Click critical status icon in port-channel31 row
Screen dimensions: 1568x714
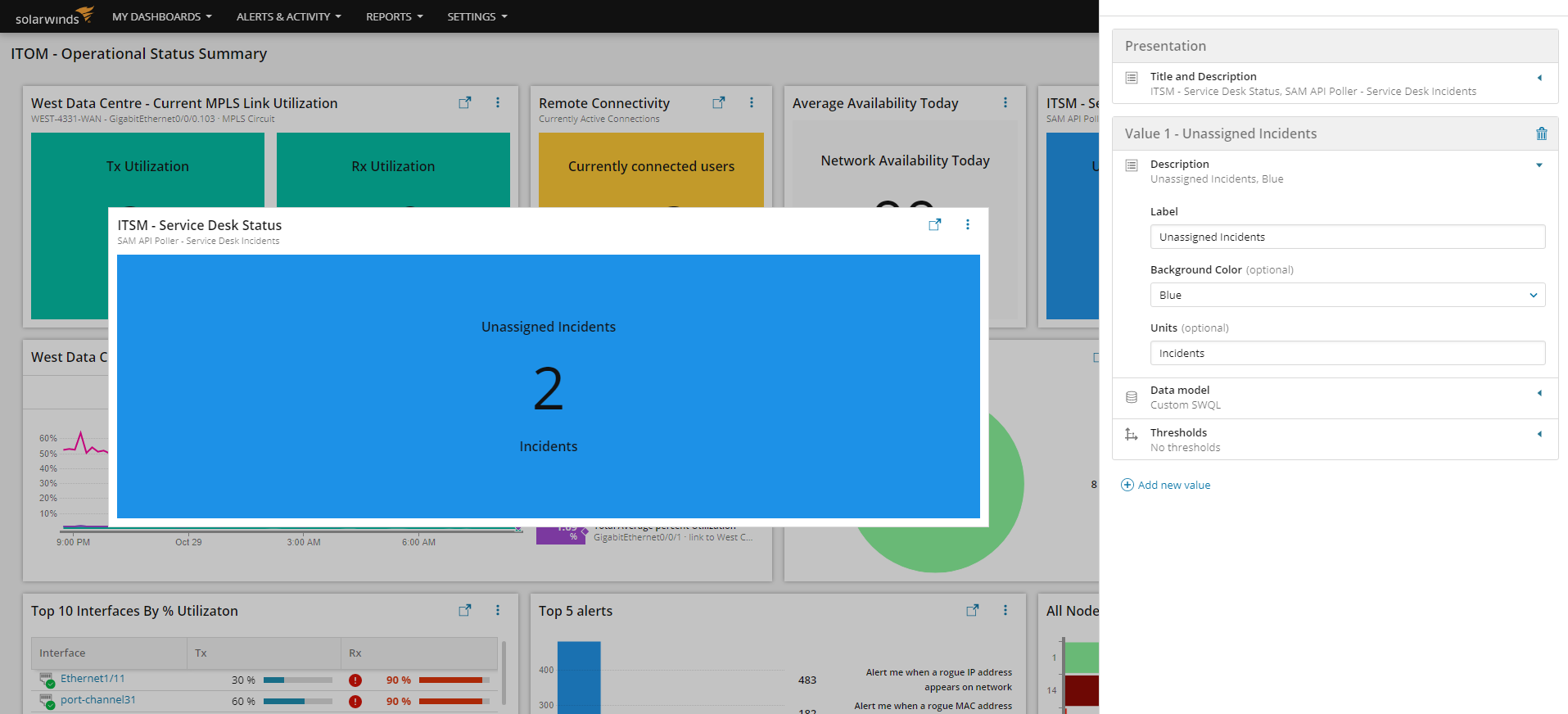pos(355,702)
